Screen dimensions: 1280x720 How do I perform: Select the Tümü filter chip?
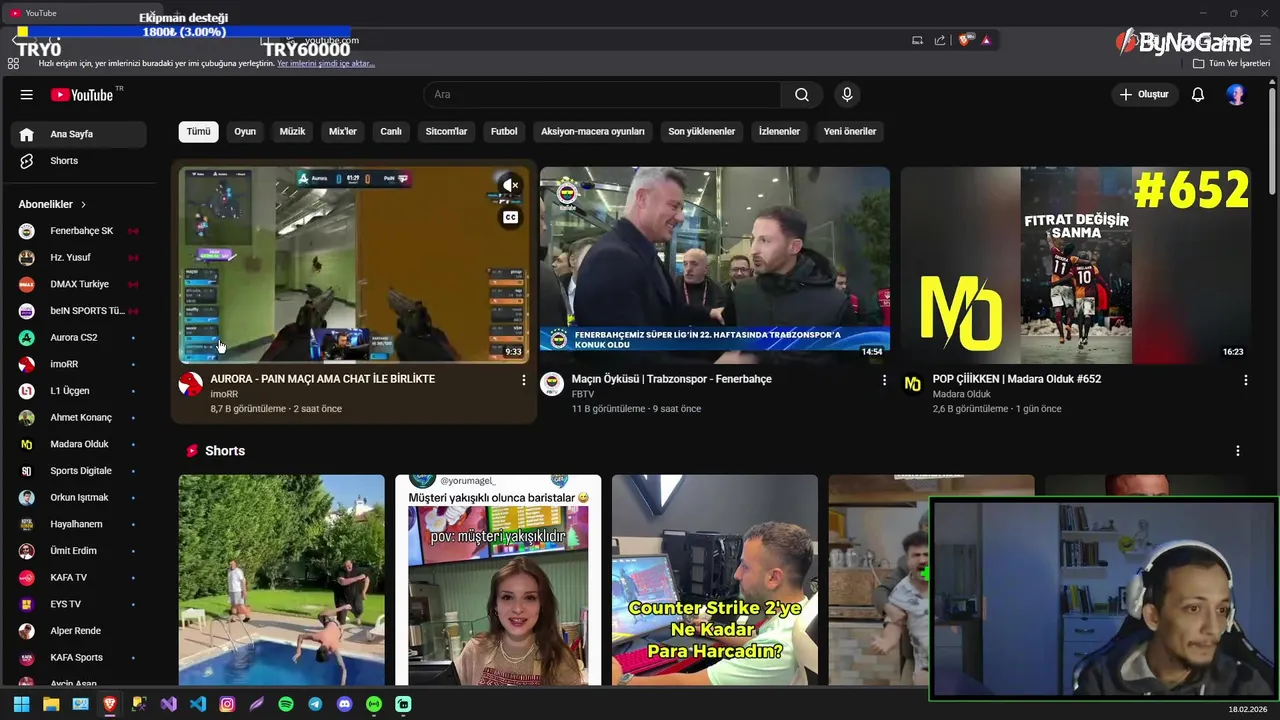point(199,131)
